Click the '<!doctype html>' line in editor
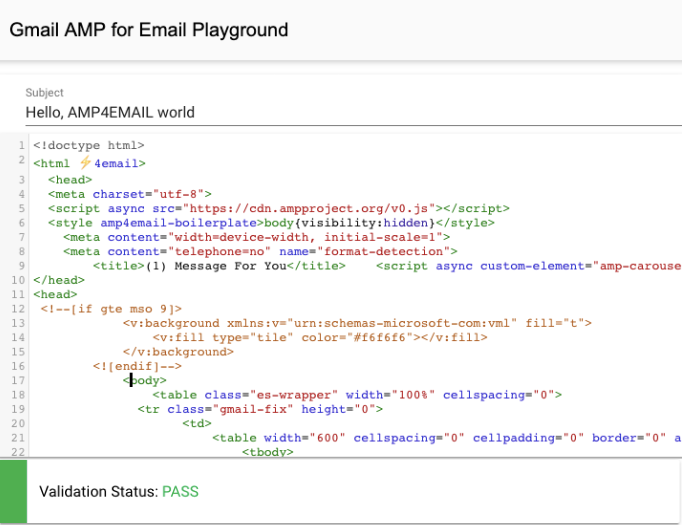 pos(89,145)
